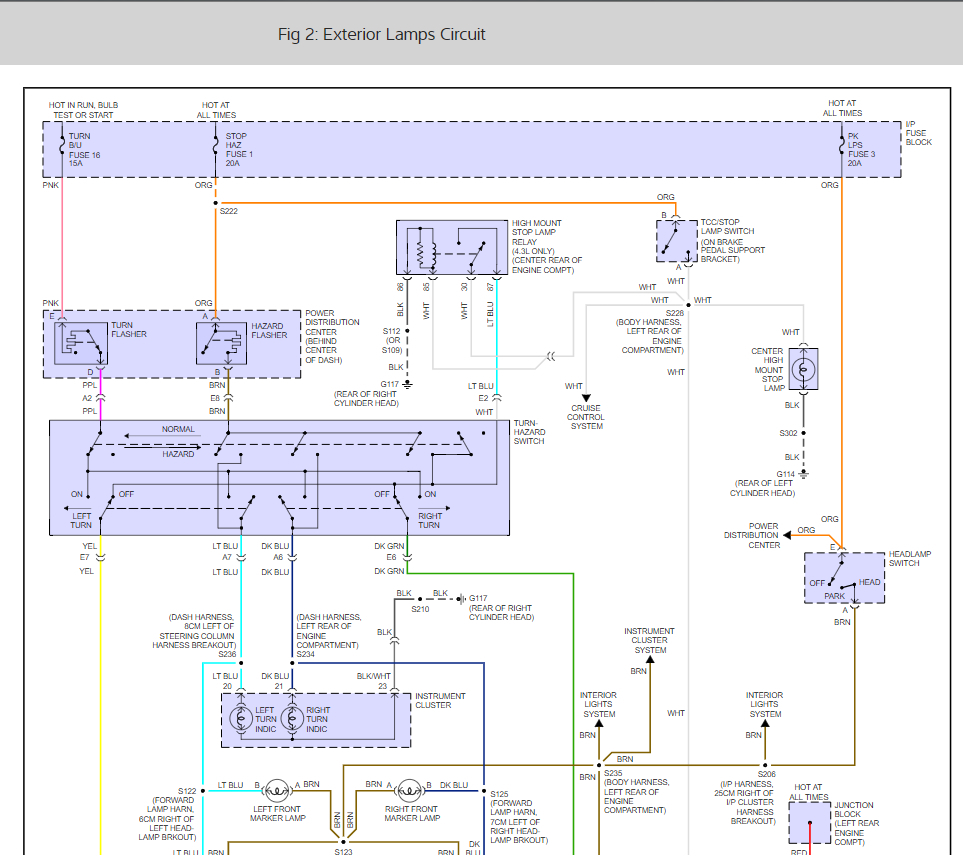This screenshot has height=864, width=963.
Task: Click the Right Turn Indicator bulb symbol
Action: pos(292,719)
